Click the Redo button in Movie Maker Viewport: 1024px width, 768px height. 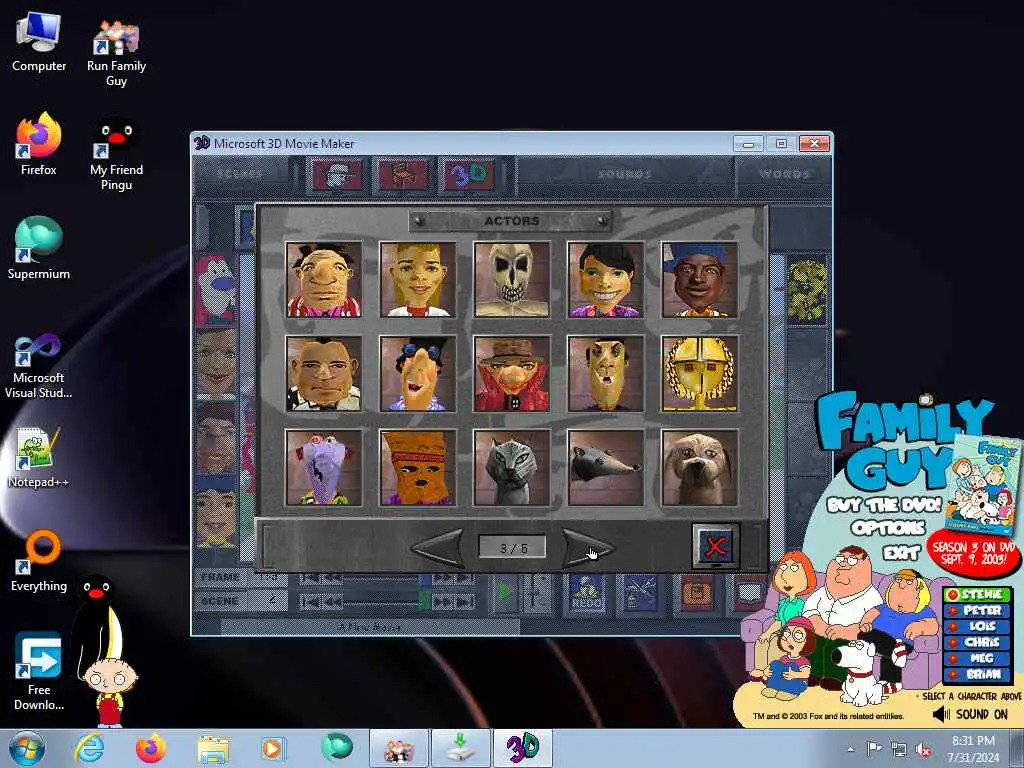[x=586, y=593]
